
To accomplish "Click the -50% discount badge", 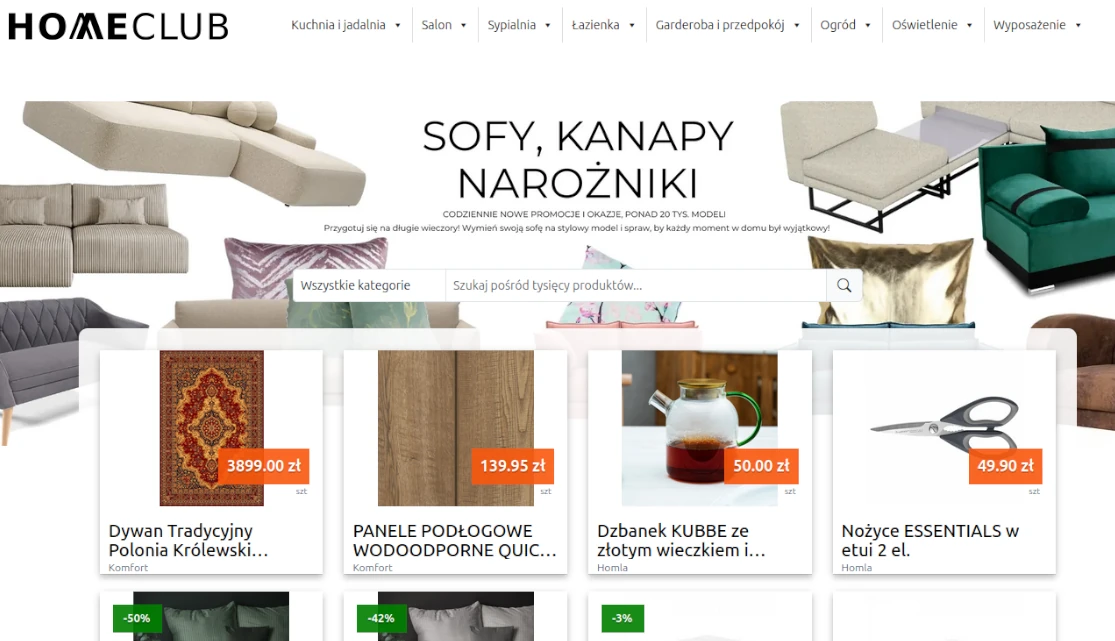I will pos(137,618).
